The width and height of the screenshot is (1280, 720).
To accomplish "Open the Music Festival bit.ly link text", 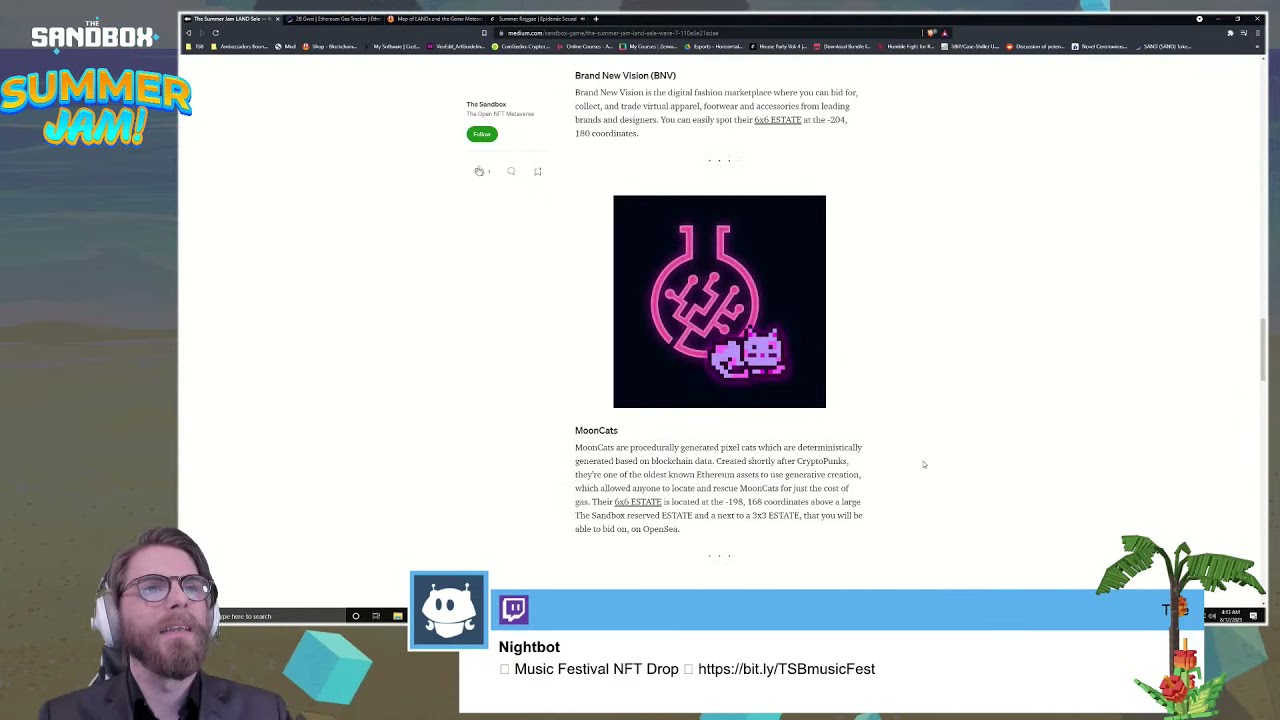I will (x=786, y=669).
